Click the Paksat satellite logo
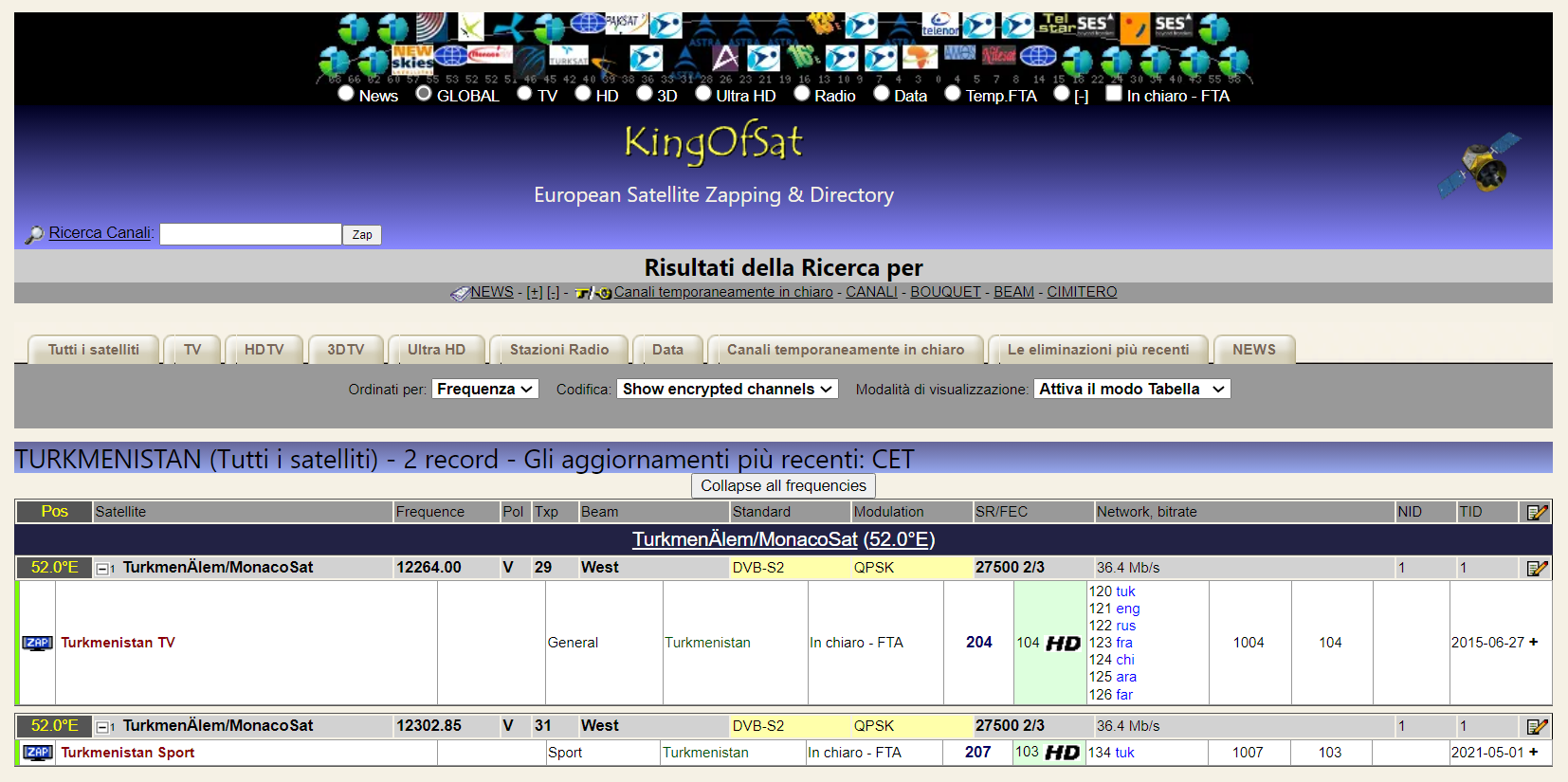 626,24
